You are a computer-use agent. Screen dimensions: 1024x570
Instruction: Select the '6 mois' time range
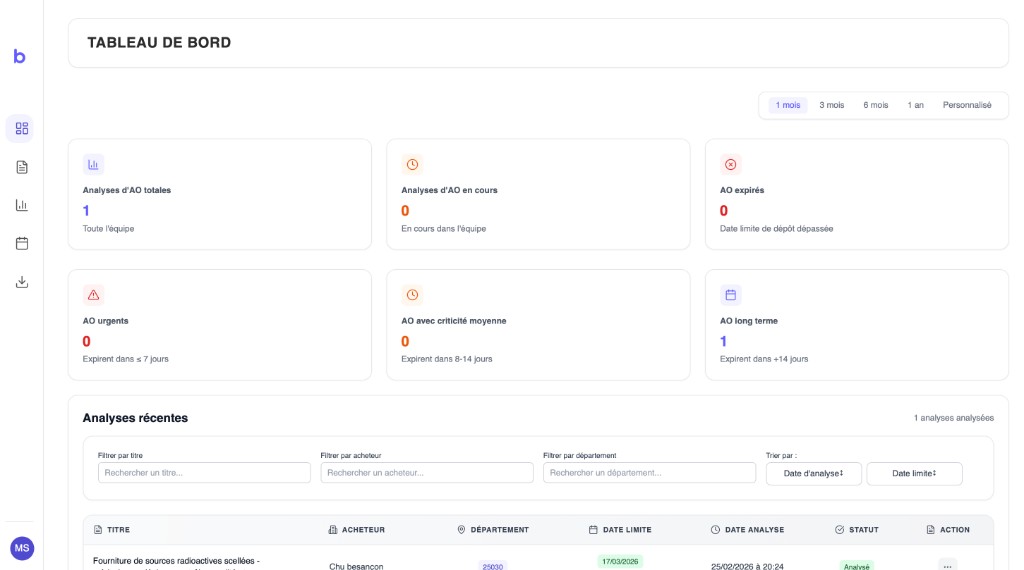pyautogui.click(x=875, y=105)
